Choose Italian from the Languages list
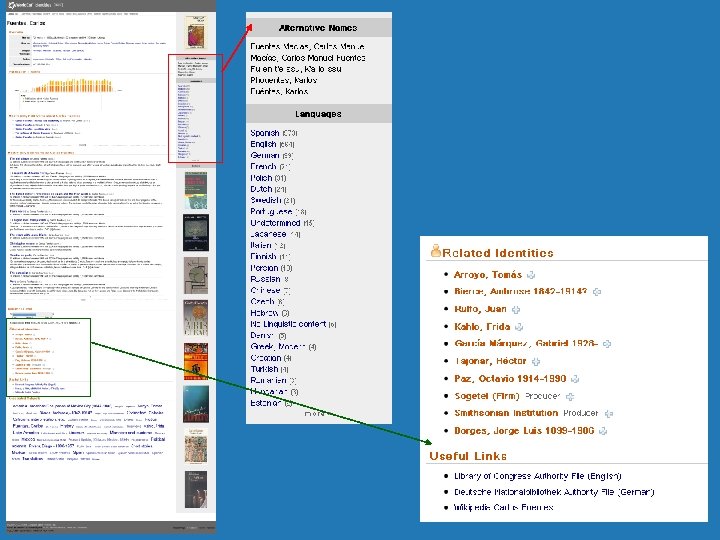The image size is (720, 540). (x=261, y=245)
